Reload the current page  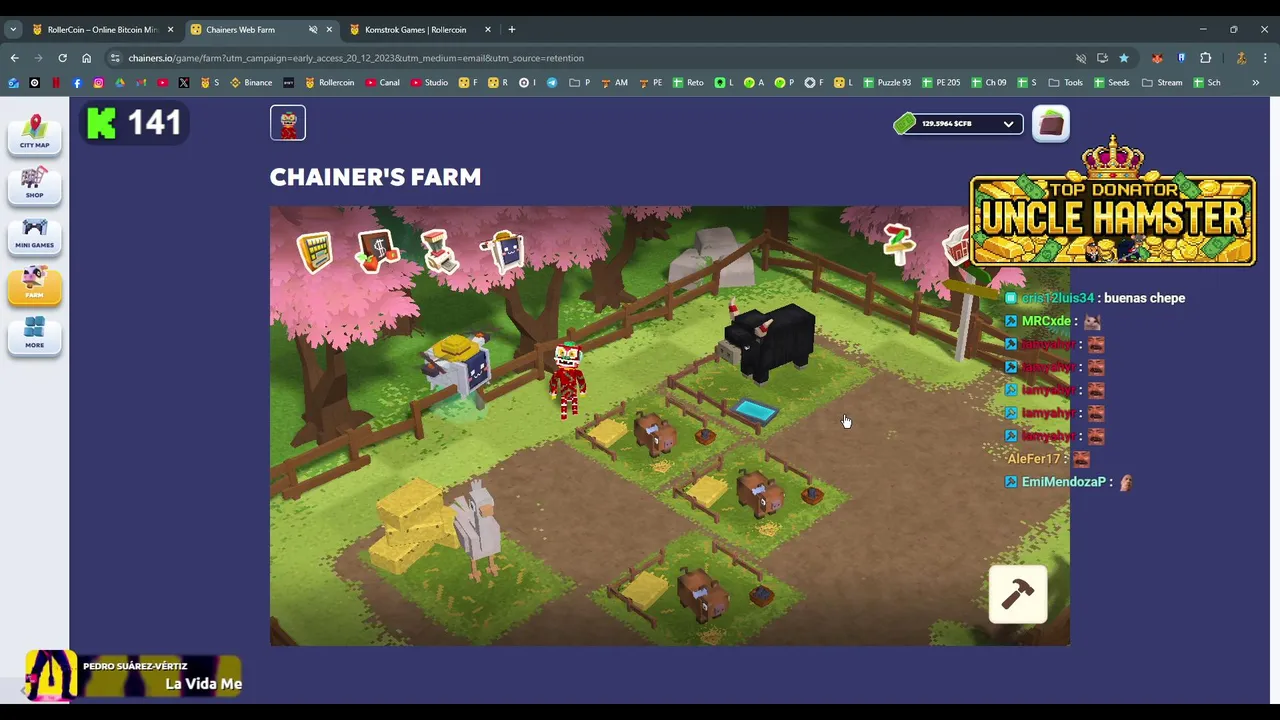pos(62,58)
